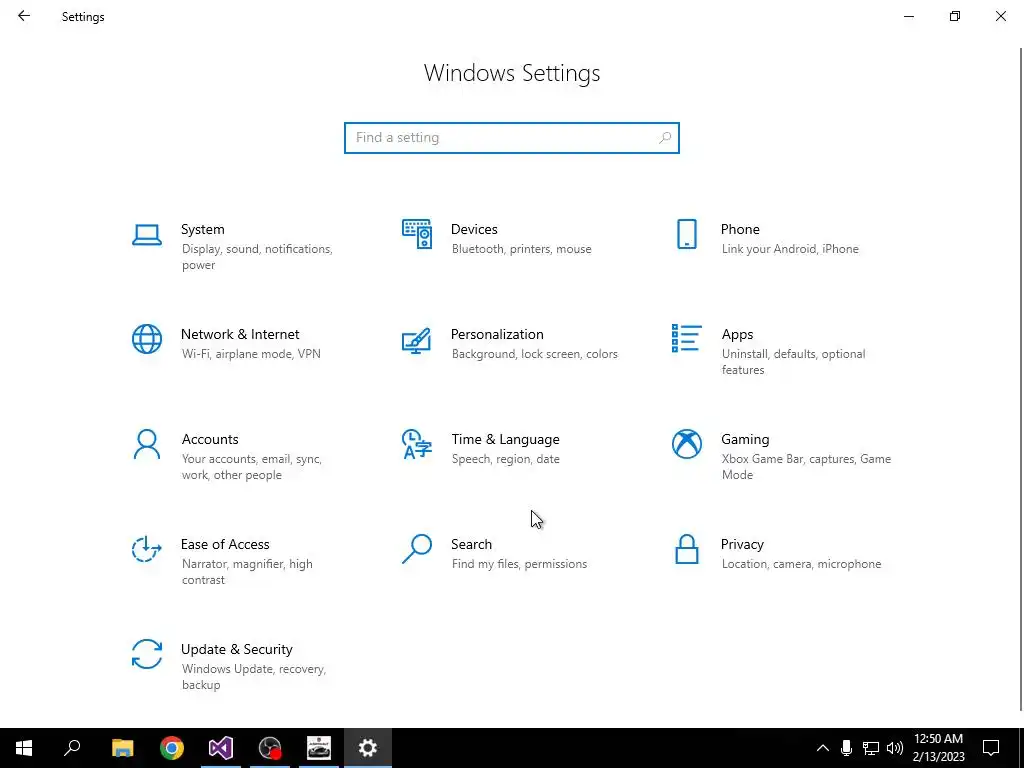Open the System laptop icon
This screenshot has height=768, width=1024.
click(146, 234)
